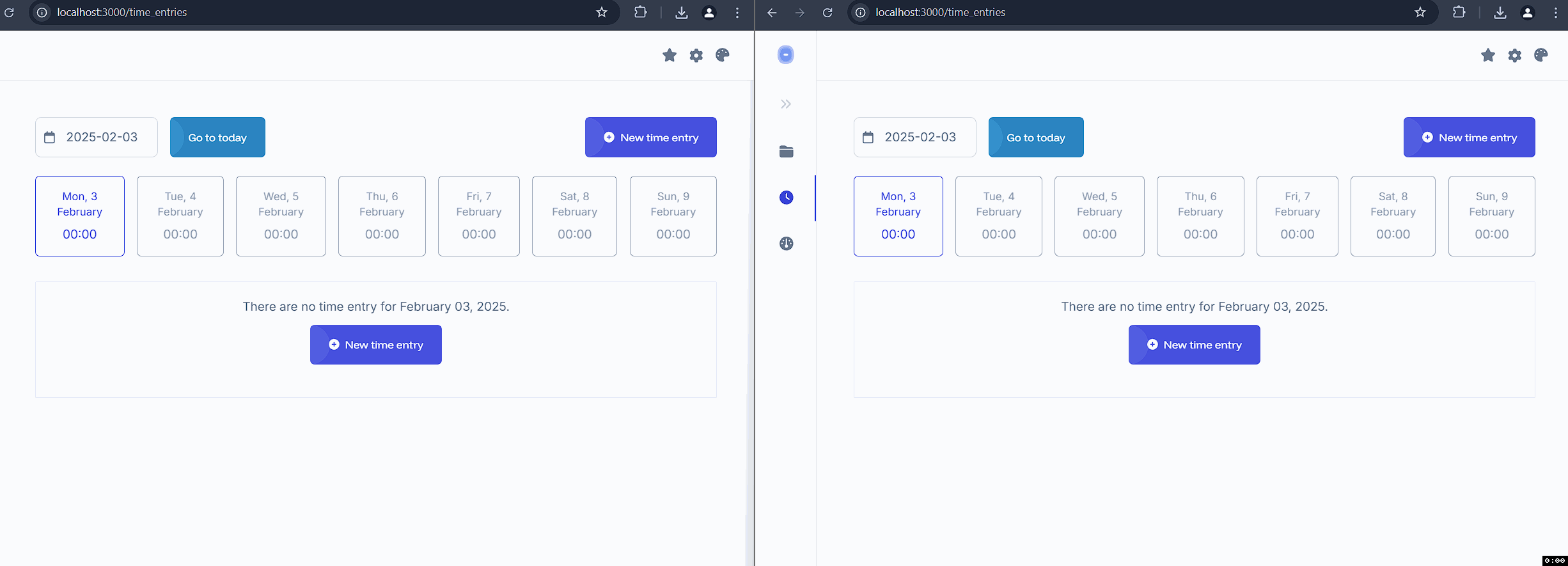Open downloads icon in right browser
Viewport: 1568px width, 566px height.
1500,12
